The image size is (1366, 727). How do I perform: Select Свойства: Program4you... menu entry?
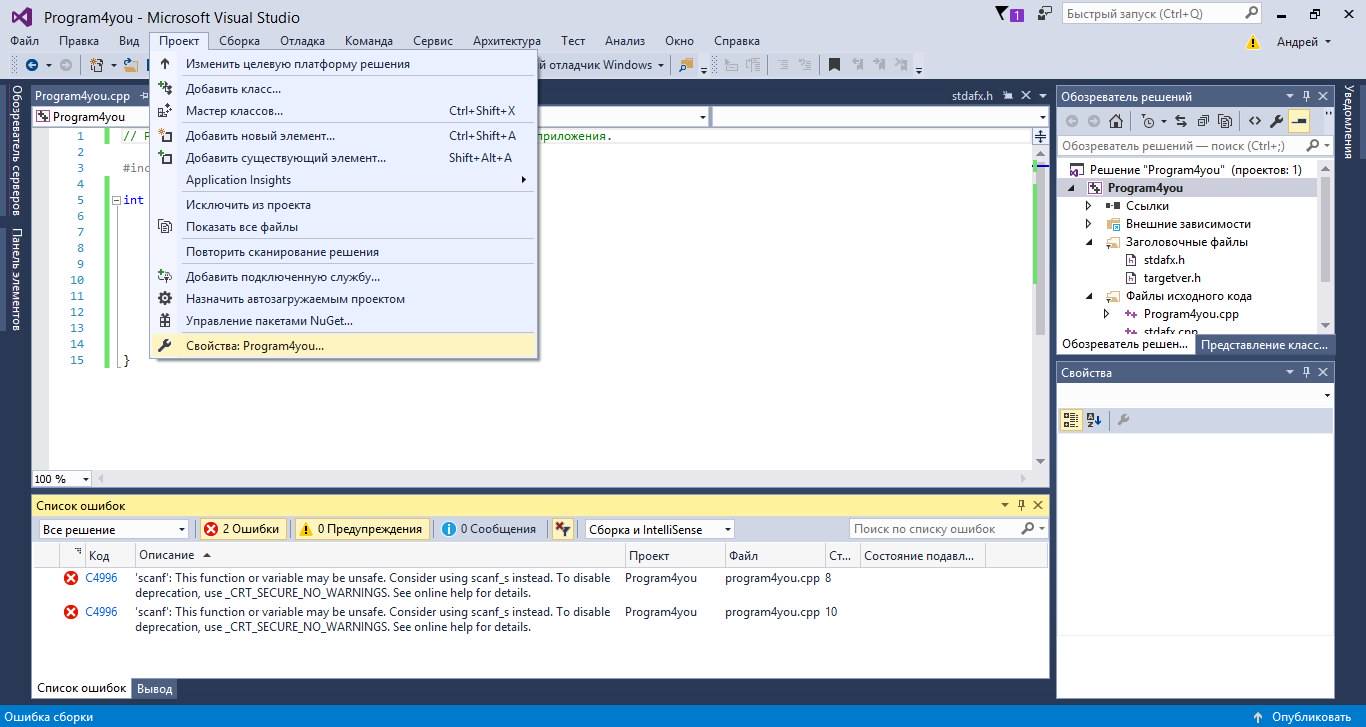click(x=344, y=346)
